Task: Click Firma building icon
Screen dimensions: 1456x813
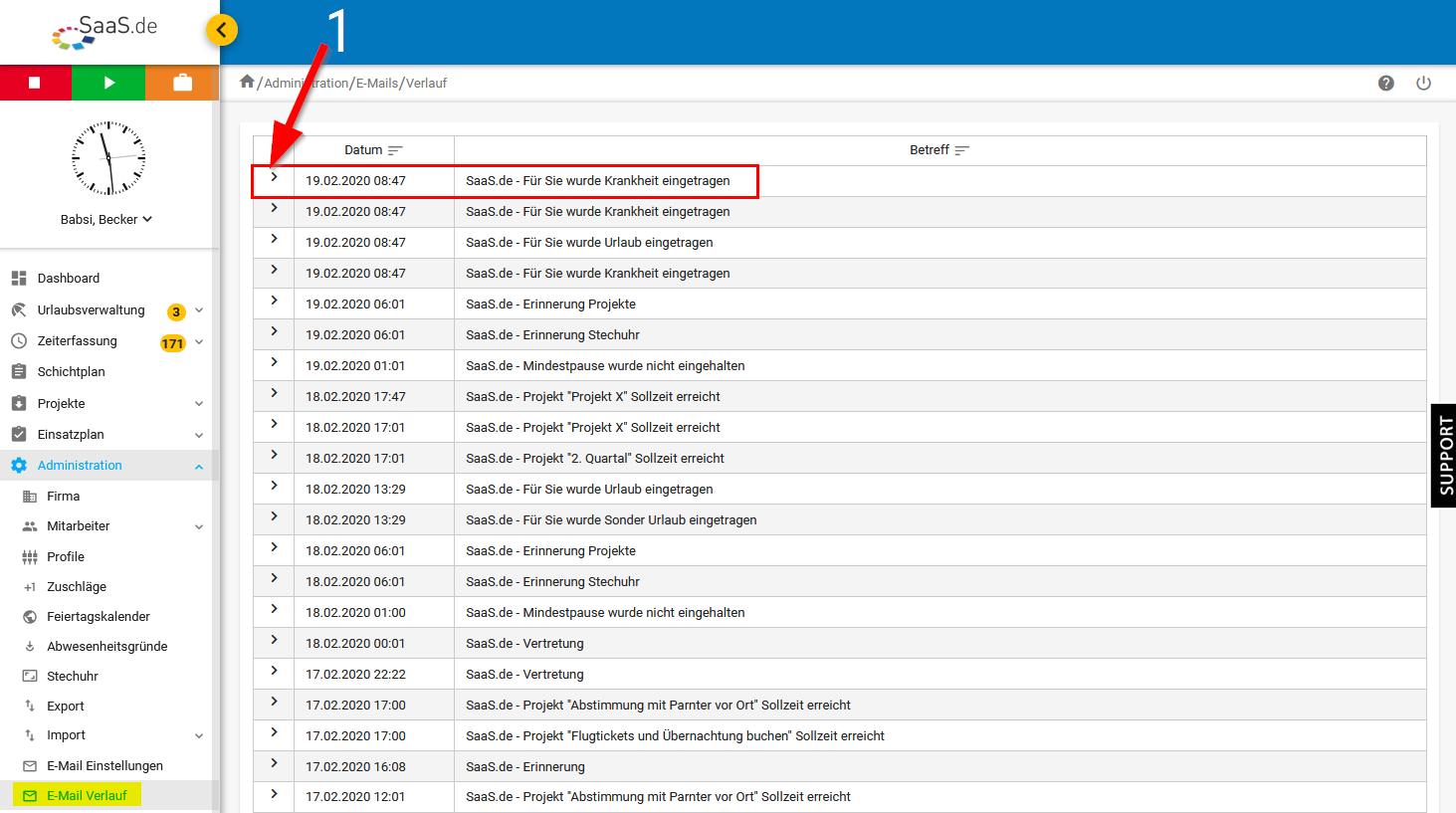Action: (x=30, y=496)
